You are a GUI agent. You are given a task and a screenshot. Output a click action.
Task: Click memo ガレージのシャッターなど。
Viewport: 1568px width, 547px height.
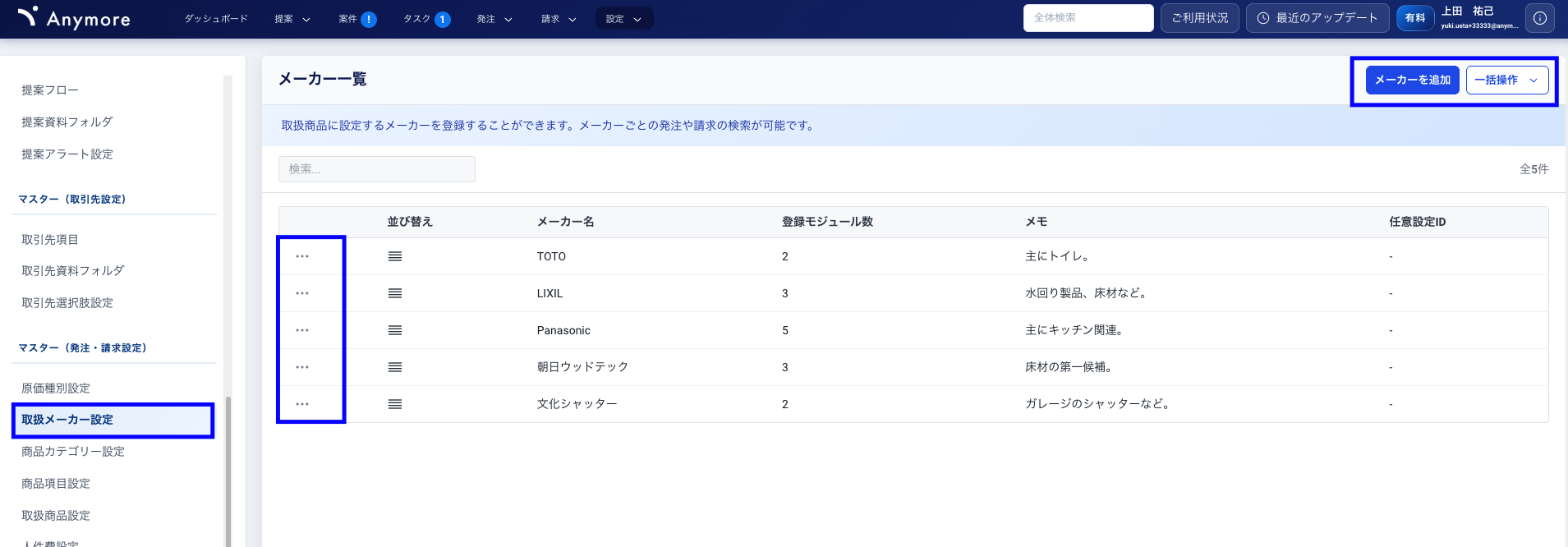tap(1099, 404)
